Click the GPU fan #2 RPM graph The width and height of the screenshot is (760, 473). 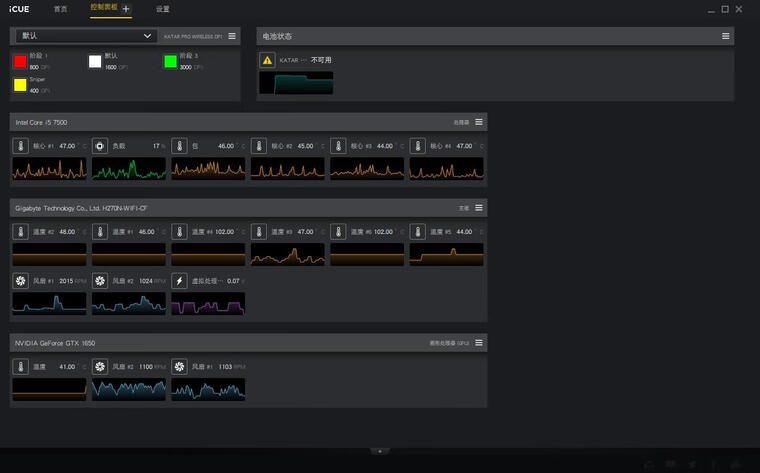click(x=129, y=389)
